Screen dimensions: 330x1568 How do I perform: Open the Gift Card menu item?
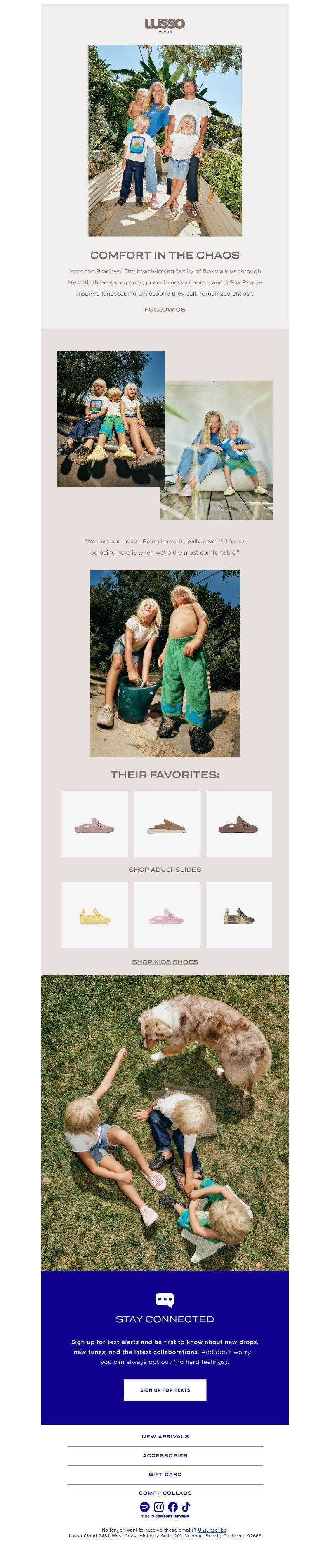(165, 1474)
